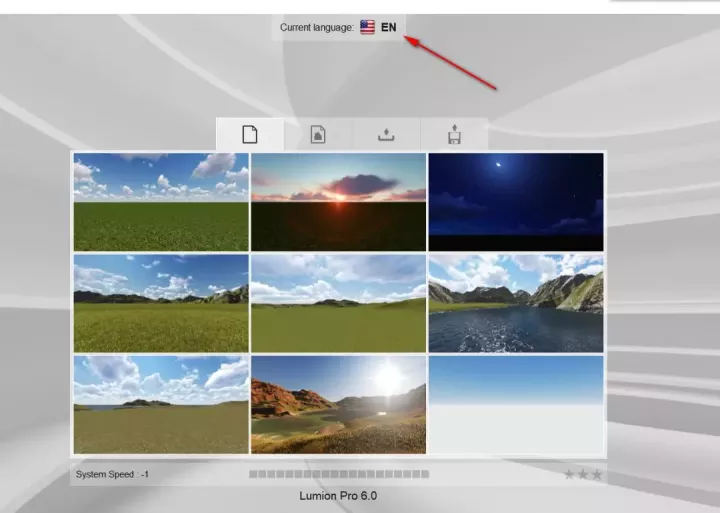Click the three-star rating icons

coord(583,474)
